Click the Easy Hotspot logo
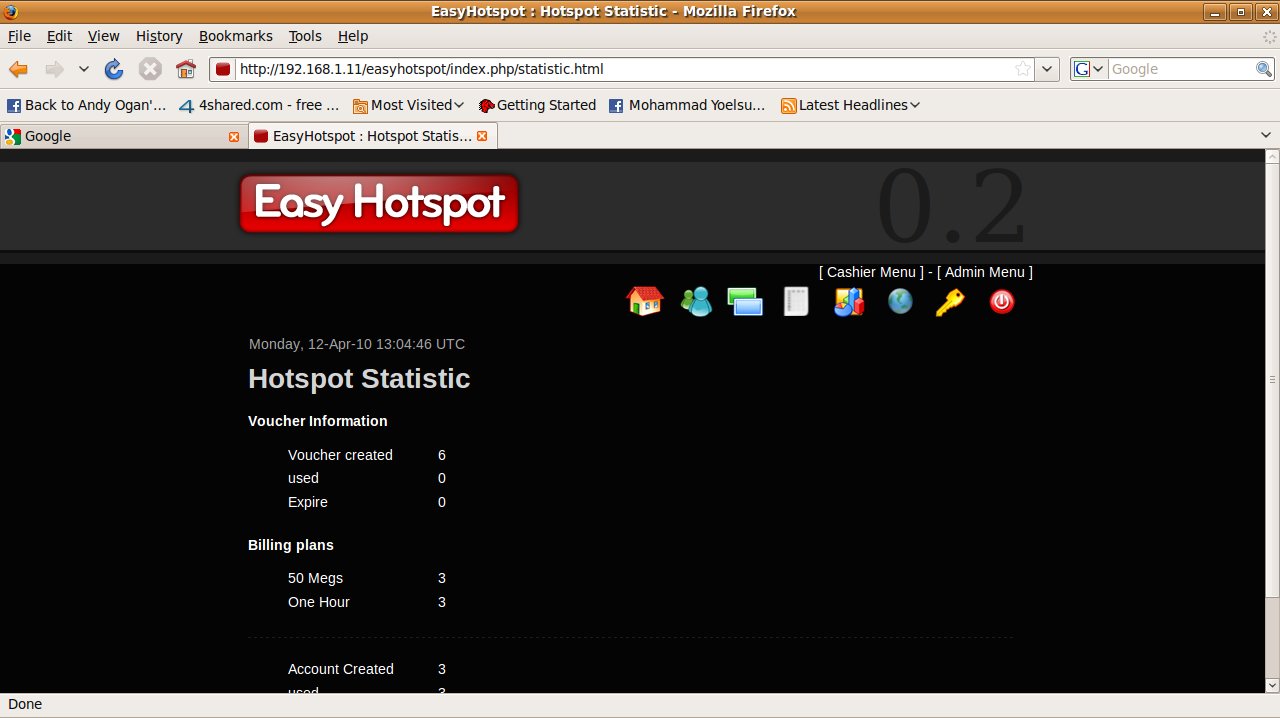Screen dimensions: 1280x718 pos(379,203)
